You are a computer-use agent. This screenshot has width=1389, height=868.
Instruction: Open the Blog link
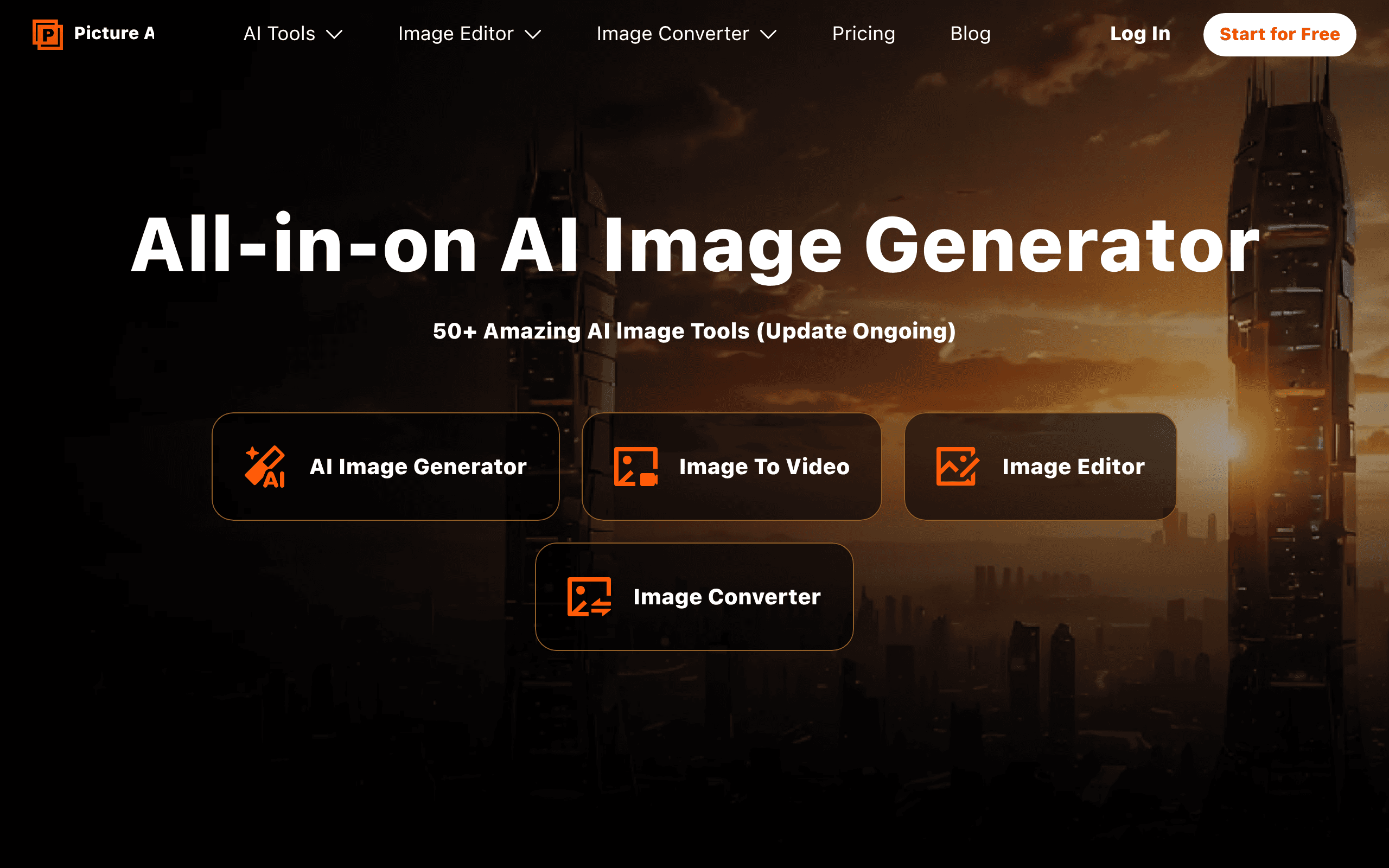click(x=970, y=34)
